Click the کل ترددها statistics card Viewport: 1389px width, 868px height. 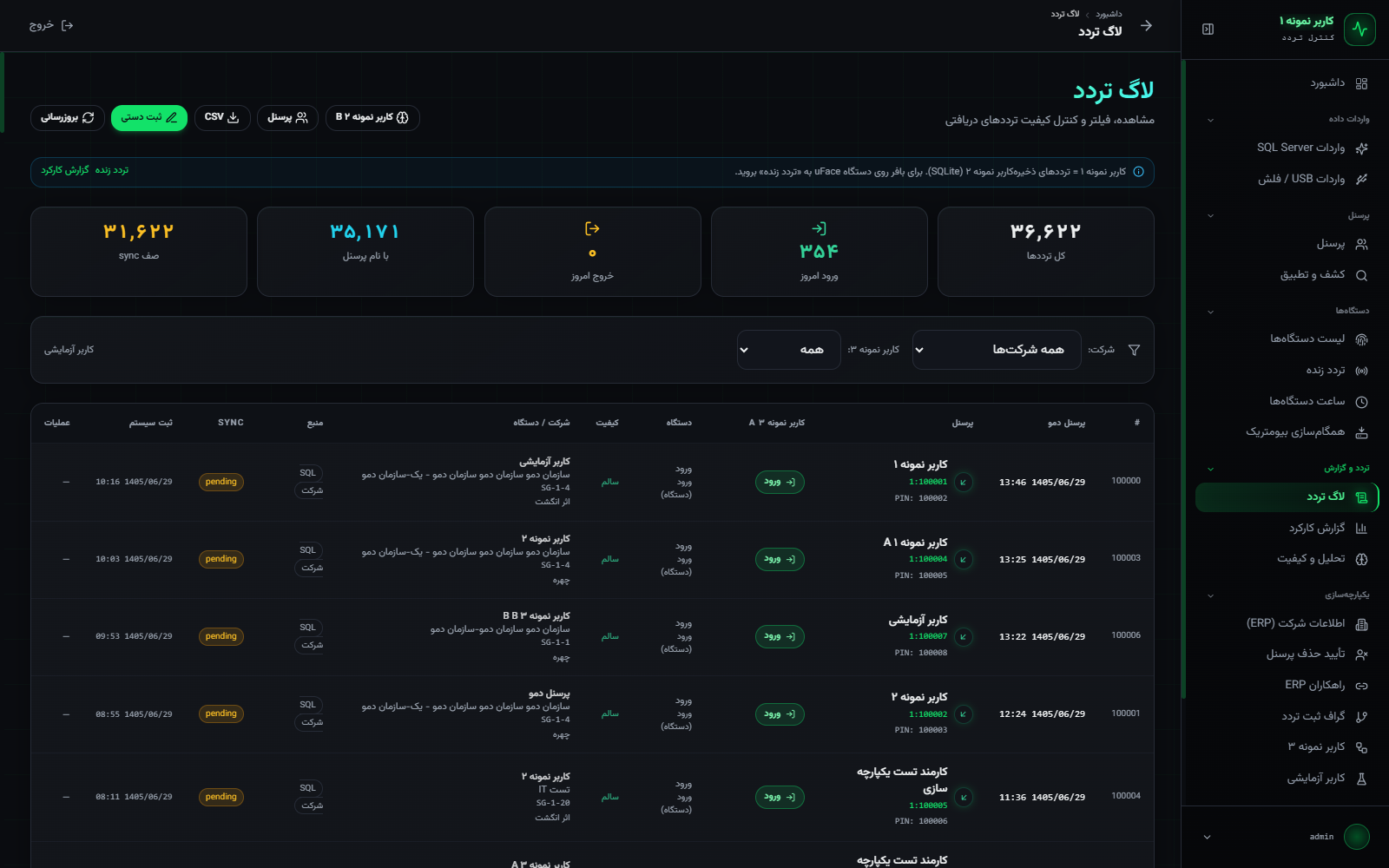[x=1046, y=252]
